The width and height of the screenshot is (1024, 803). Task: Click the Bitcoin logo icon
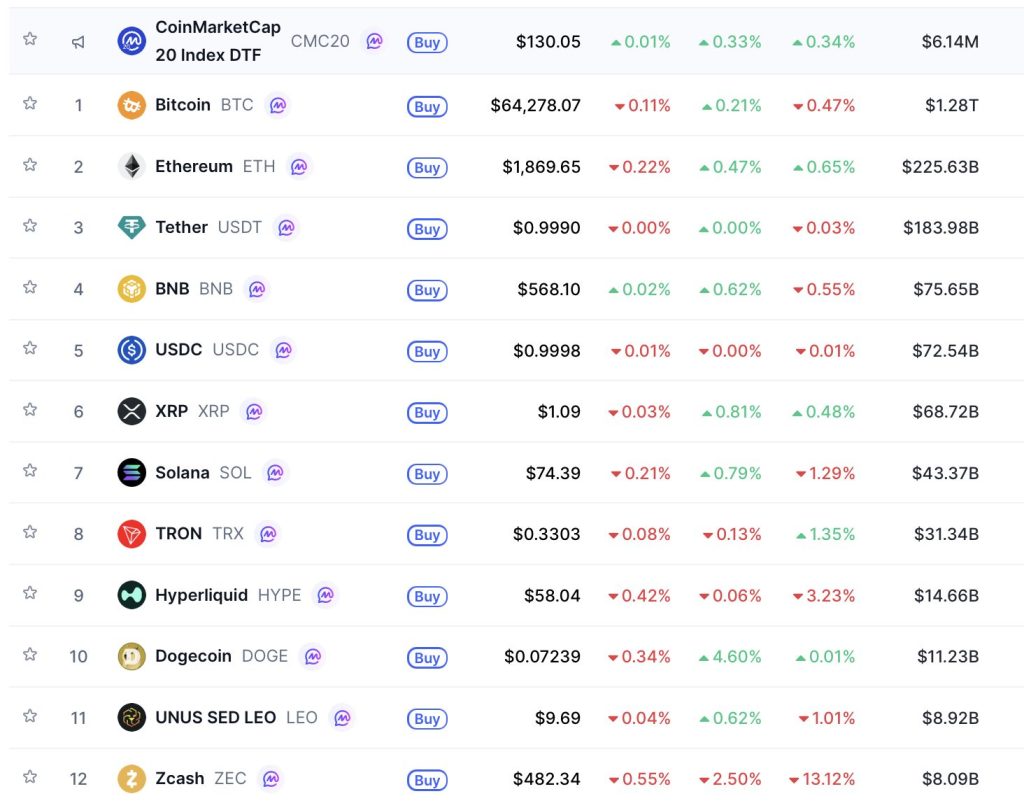[131, 105]
